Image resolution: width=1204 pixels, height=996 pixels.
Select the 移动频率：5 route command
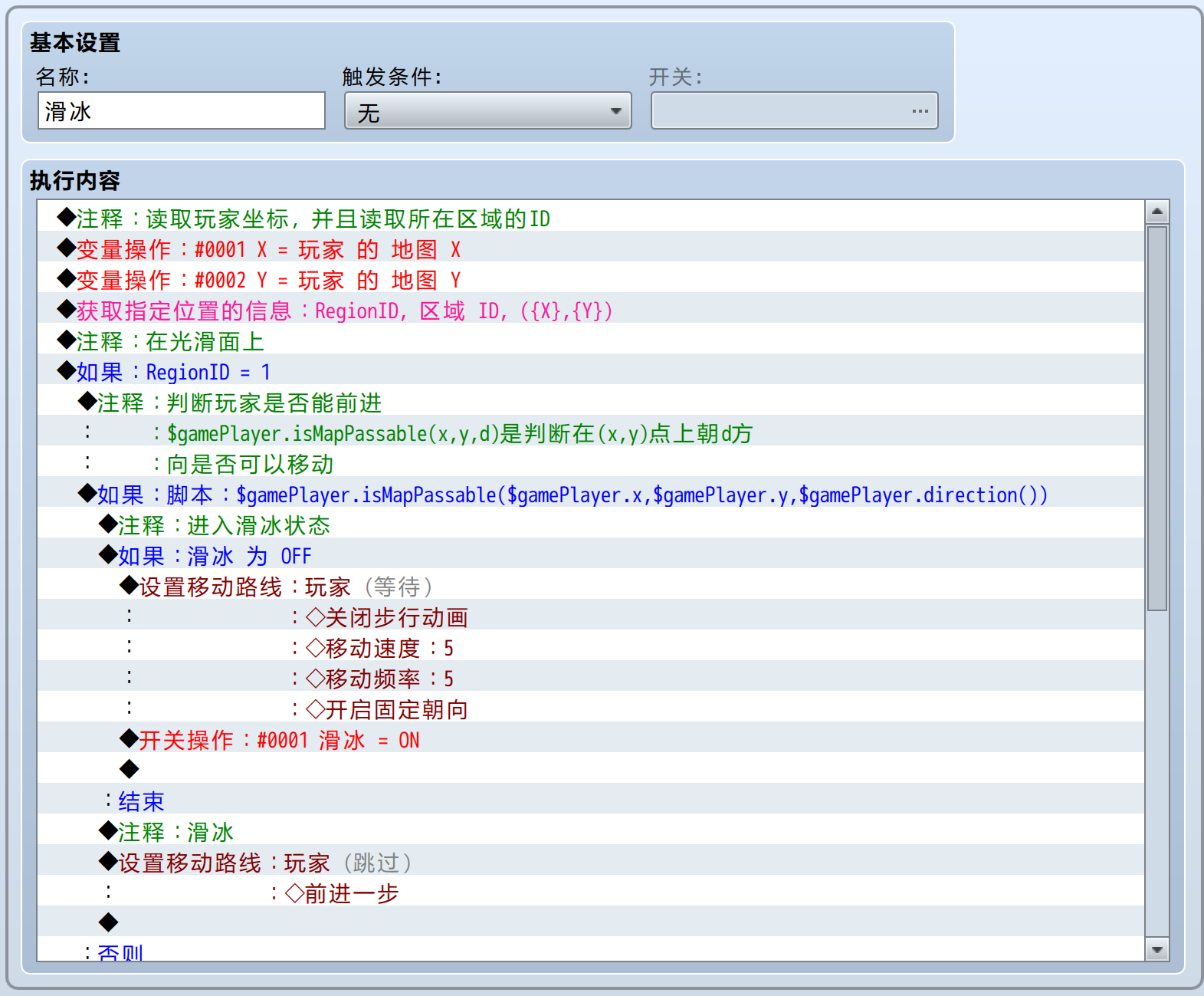point(590,676)
